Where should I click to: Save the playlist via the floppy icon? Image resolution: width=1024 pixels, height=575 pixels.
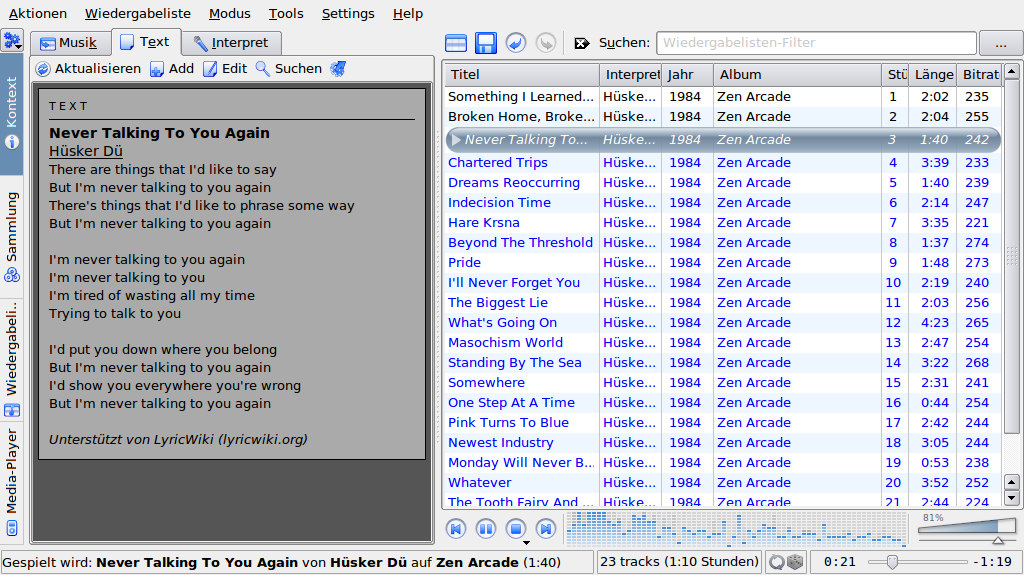[485, 43]
